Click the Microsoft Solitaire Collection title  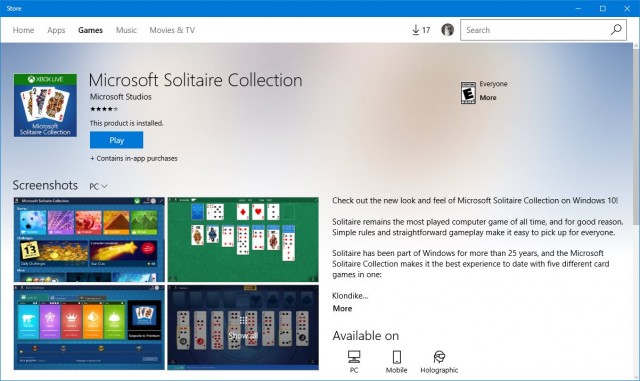pos(196,80)
